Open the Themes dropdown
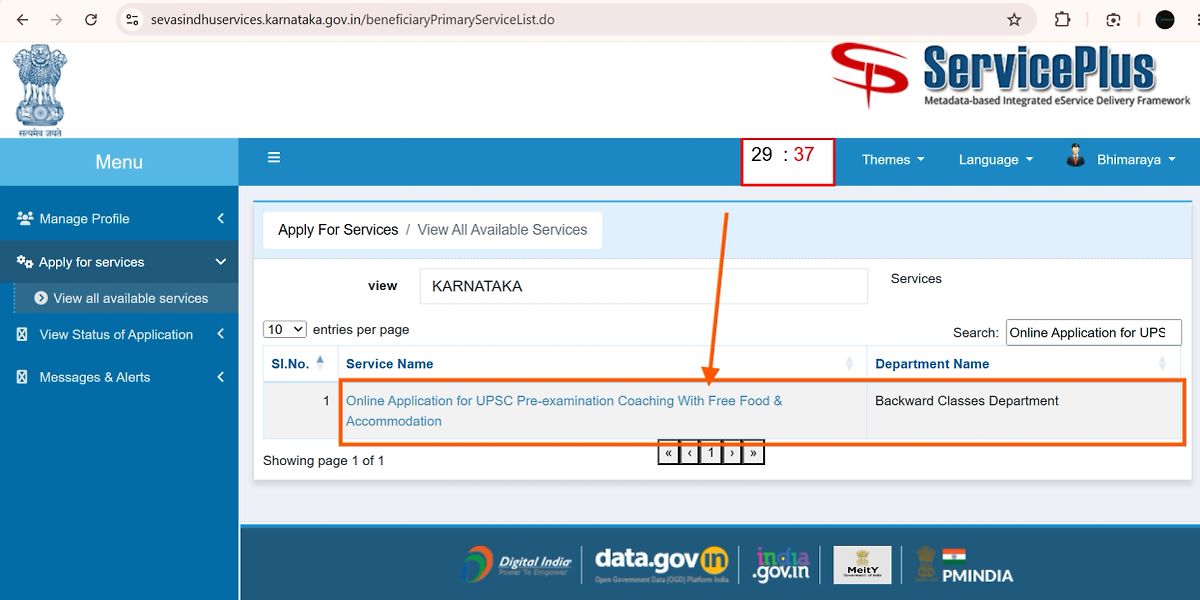The width and height of the screenshot is (1200, 600). (x=893, y=159)
